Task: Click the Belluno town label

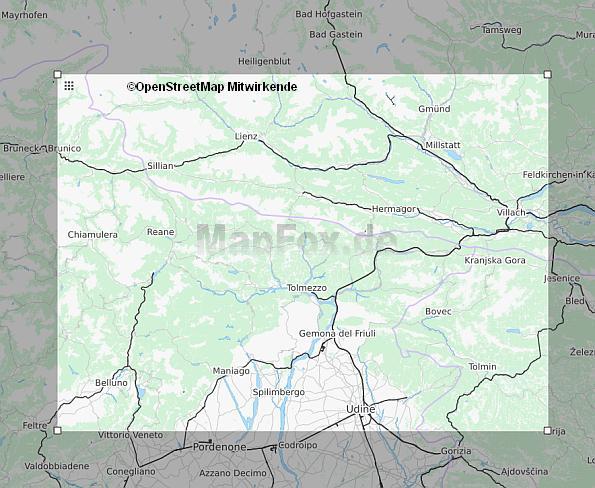Action: pyautogui.click(x=111, y=383)
